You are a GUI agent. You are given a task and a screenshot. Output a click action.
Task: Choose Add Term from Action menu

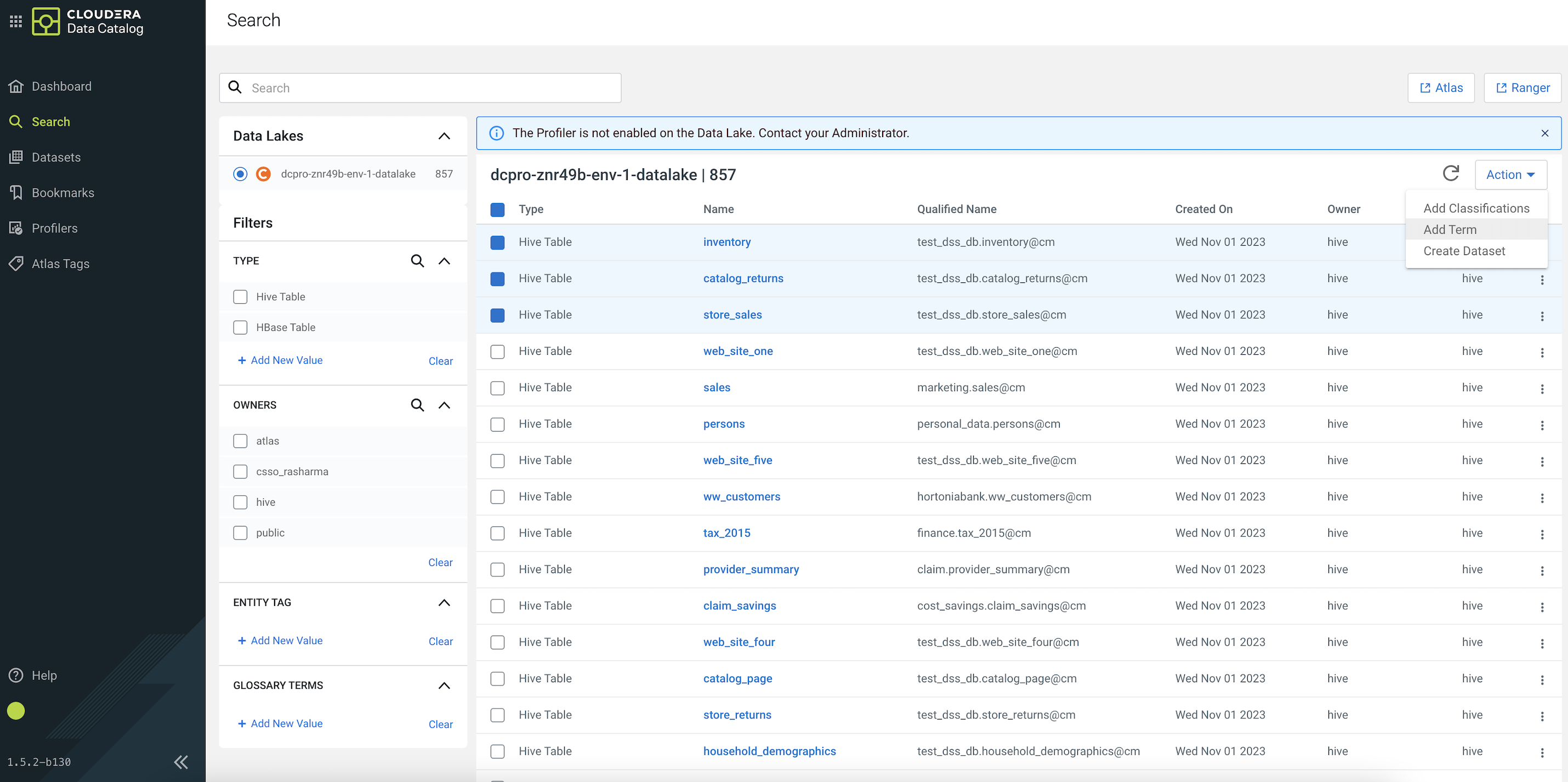[x=1450, y=230]
